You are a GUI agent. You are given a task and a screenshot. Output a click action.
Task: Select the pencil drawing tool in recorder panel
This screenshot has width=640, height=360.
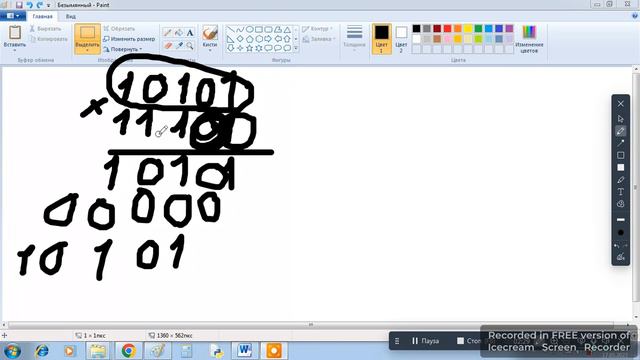tap(620, 131)
